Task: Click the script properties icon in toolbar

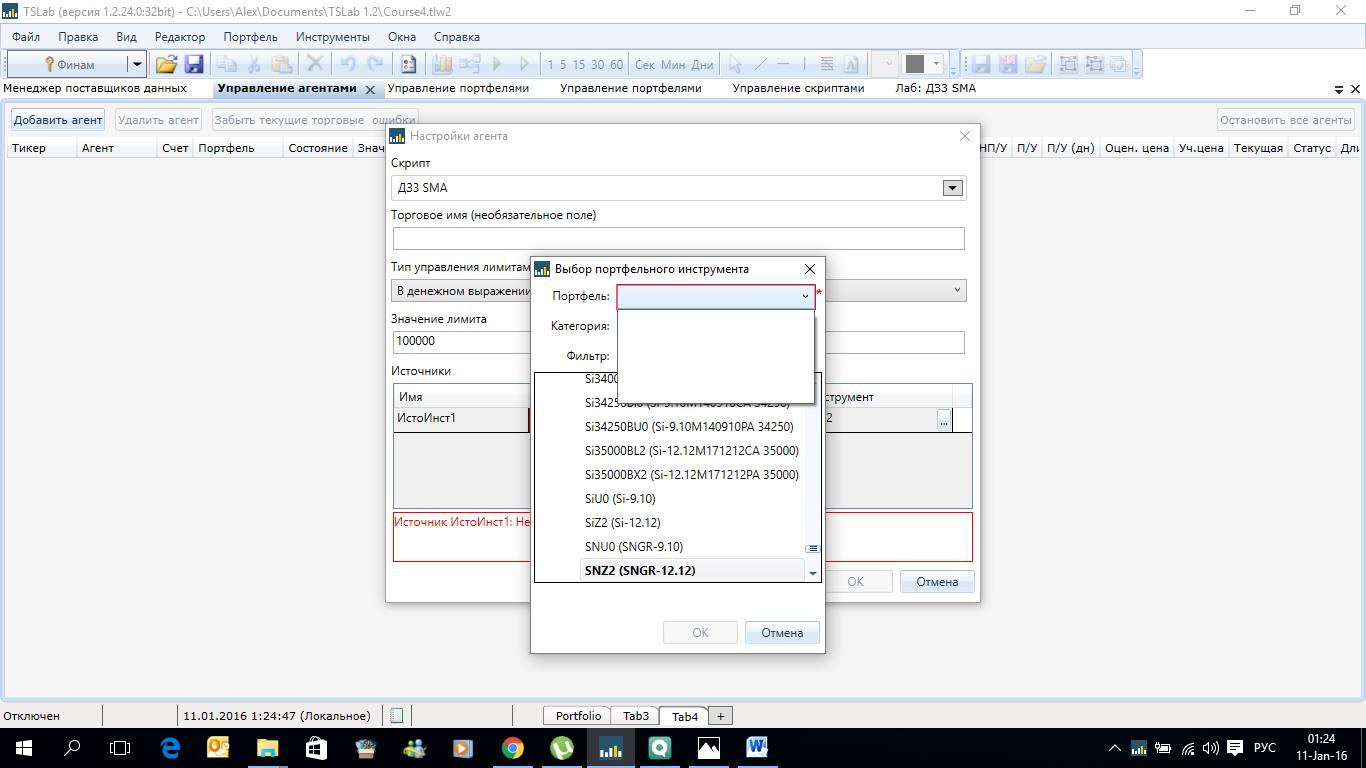Action: [x=408, y=64]
